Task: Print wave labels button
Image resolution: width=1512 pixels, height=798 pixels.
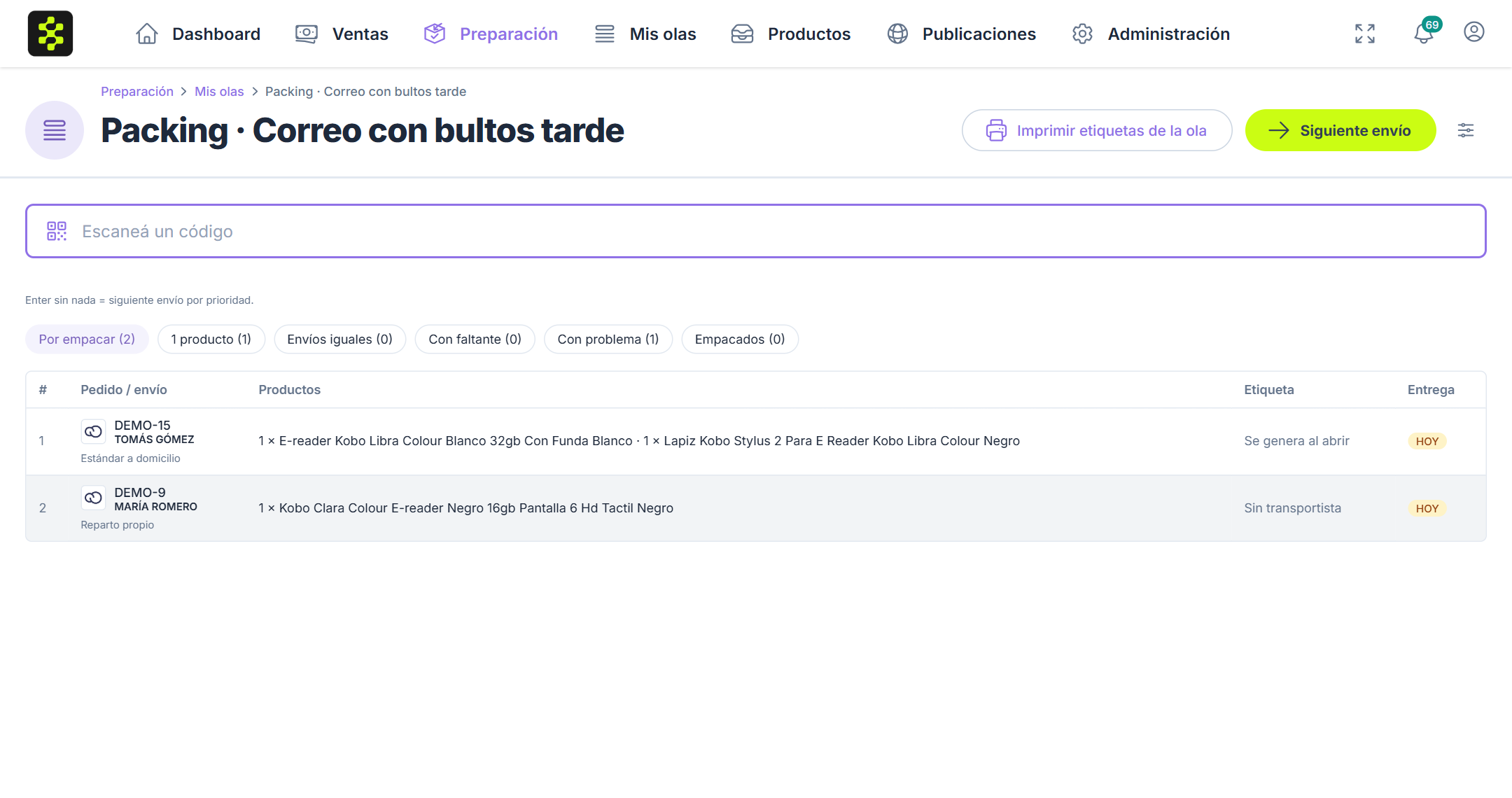Action: pos(1097,130)
